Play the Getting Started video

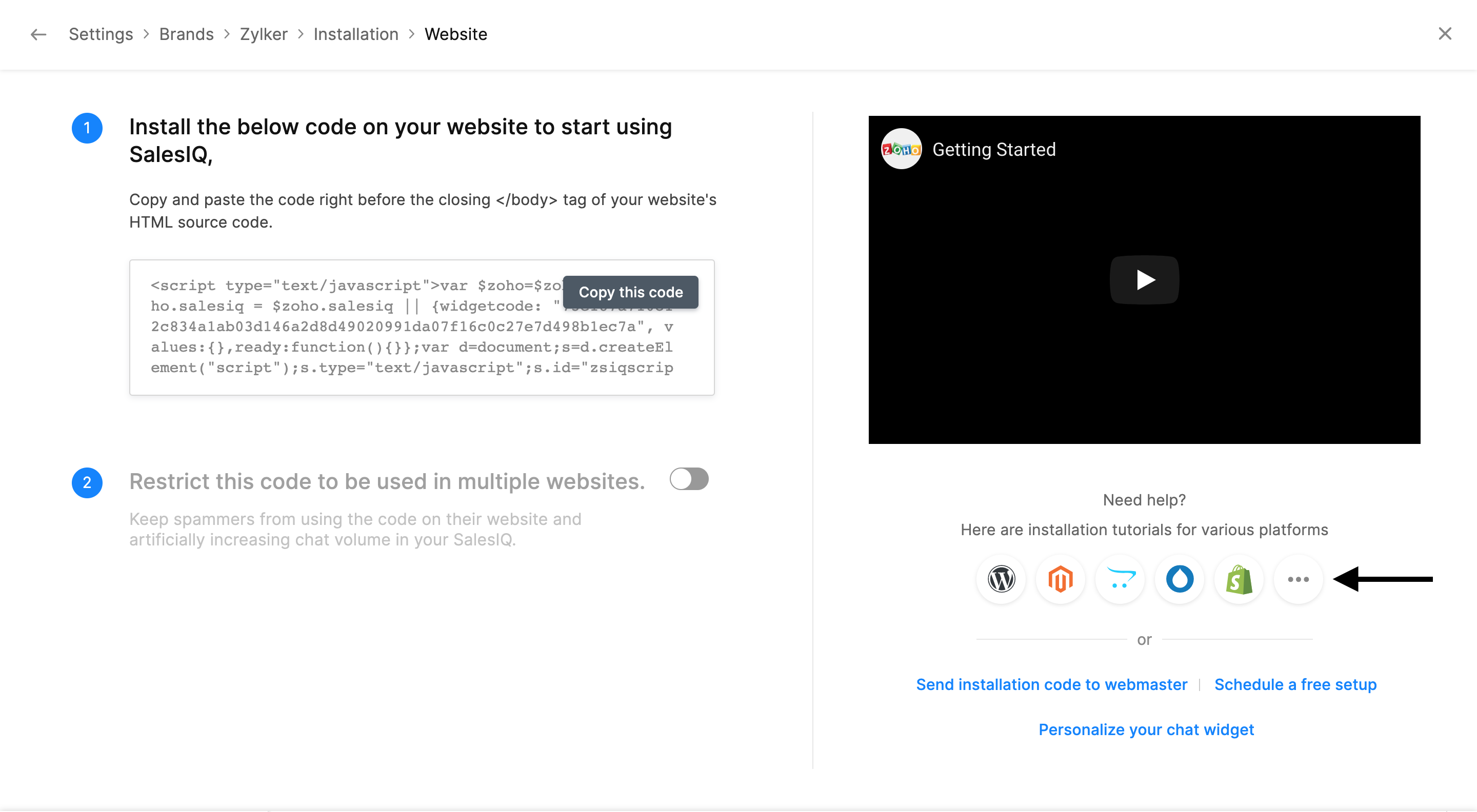tap(1144, 280)
